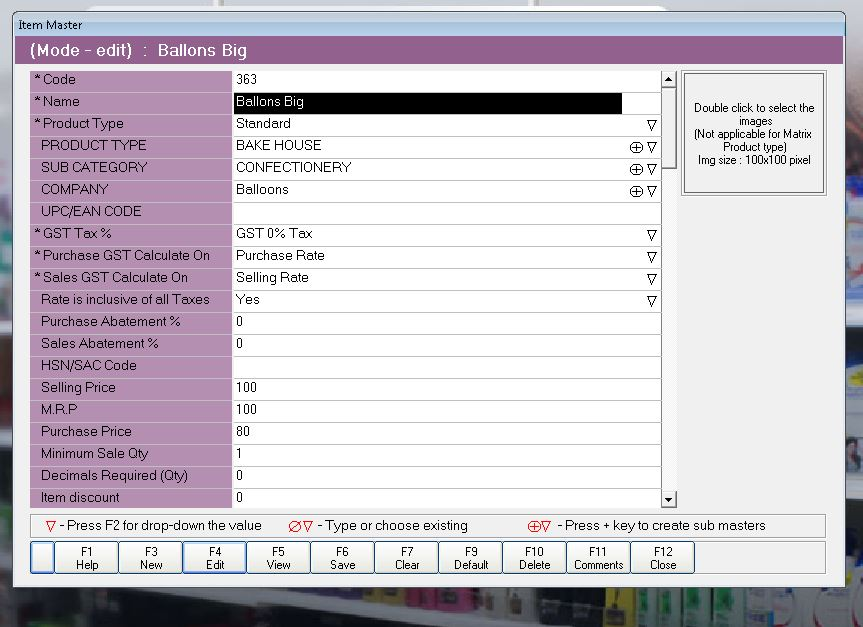The height and width of the screenshot is (627, 863).
Task: Click the Decimals Required (Qty) field
Action: coord(446,477)
